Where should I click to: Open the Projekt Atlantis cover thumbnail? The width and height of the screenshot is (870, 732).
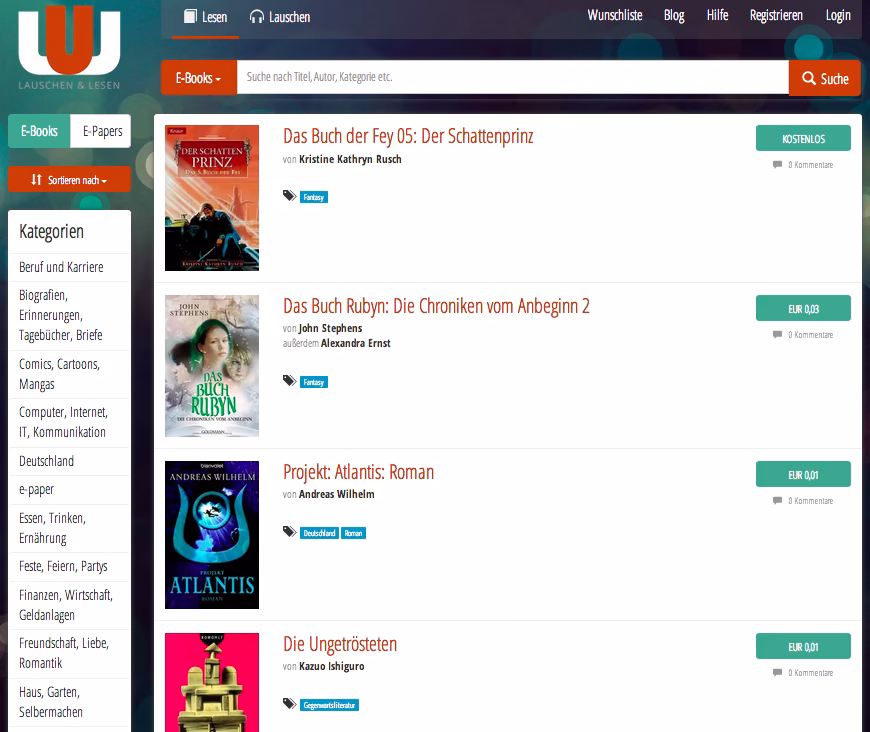pyautogui.click(x=212, y=535)
